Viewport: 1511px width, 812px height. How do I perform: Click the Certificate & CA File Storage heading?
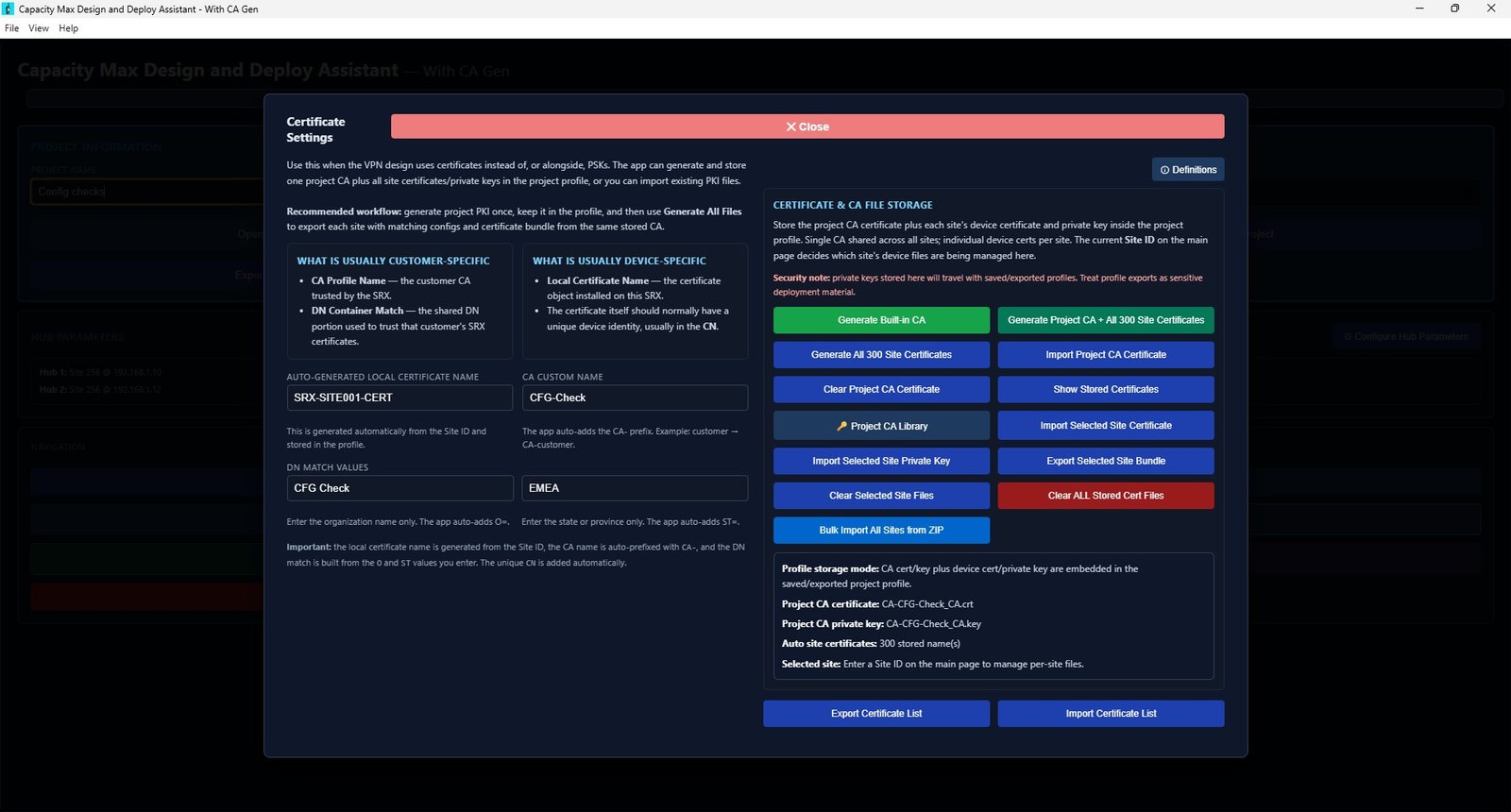coord(853,205)
